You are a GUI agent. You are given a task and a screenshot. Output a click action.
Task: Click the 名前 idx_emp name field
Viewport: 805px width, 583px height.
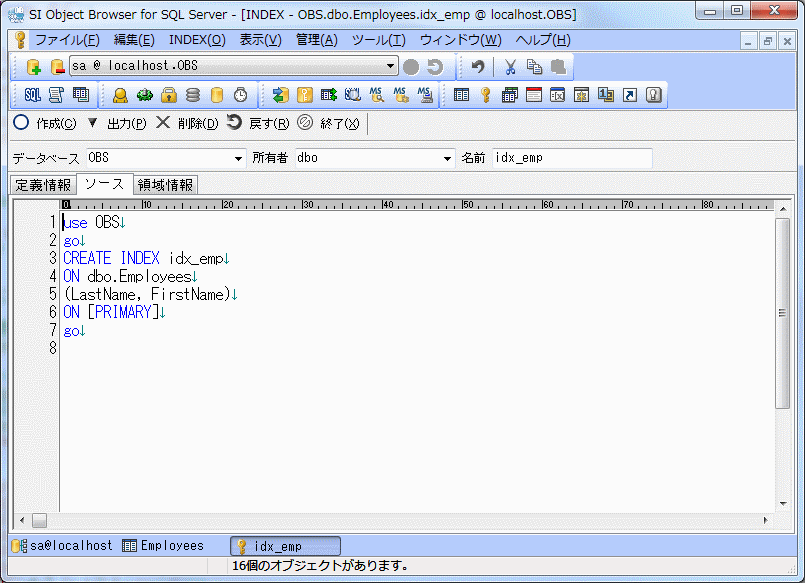[x=571, y=158]
